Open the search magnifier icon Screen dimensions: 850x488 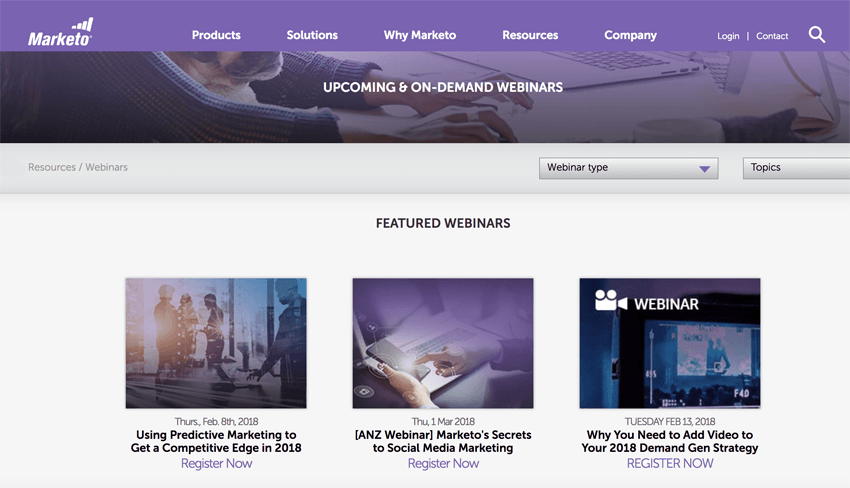click(816, 35)
